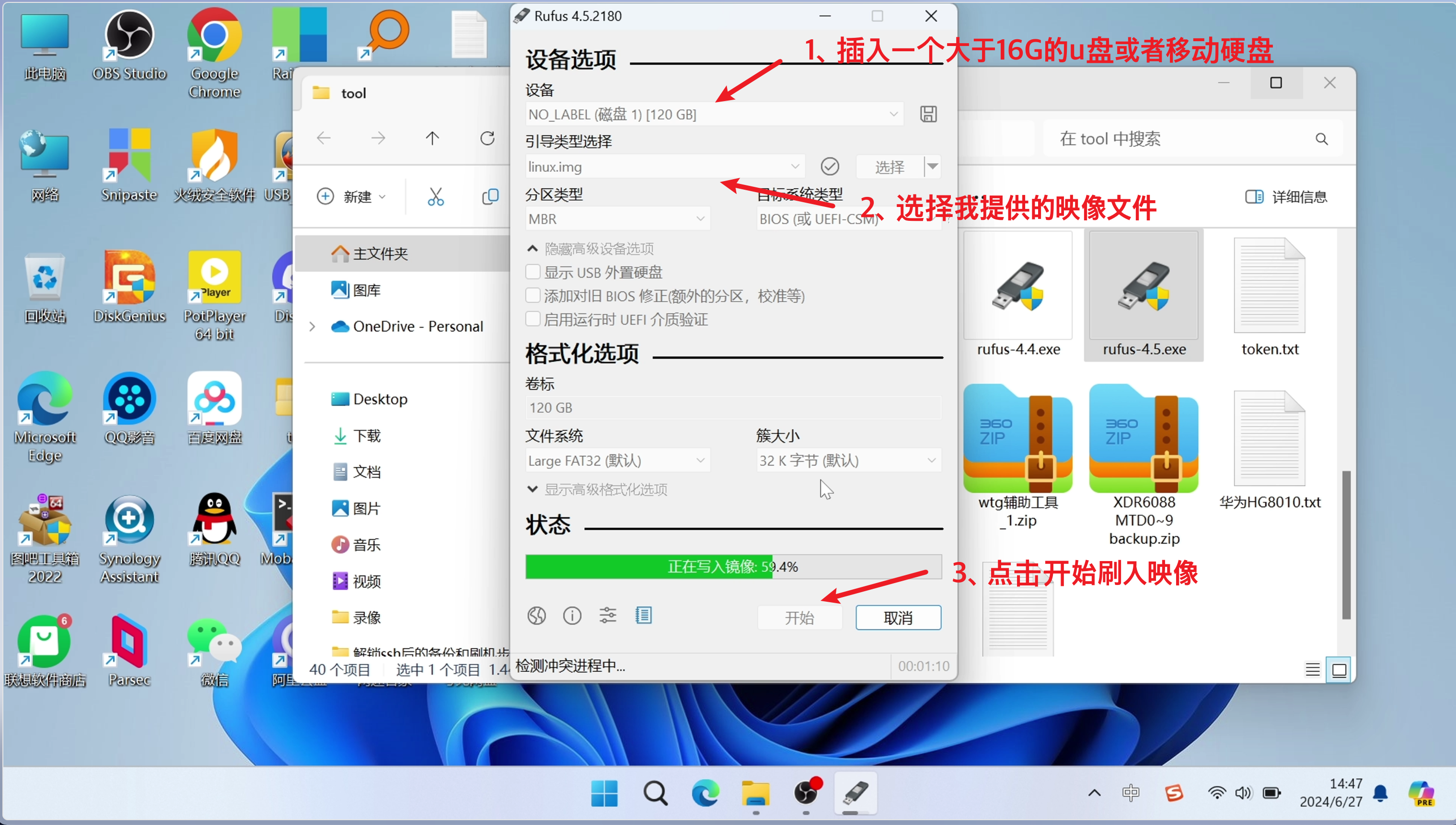Select 华为HG8010.txt file
The image size is (1456, 825).
(x=1270, y=449)
